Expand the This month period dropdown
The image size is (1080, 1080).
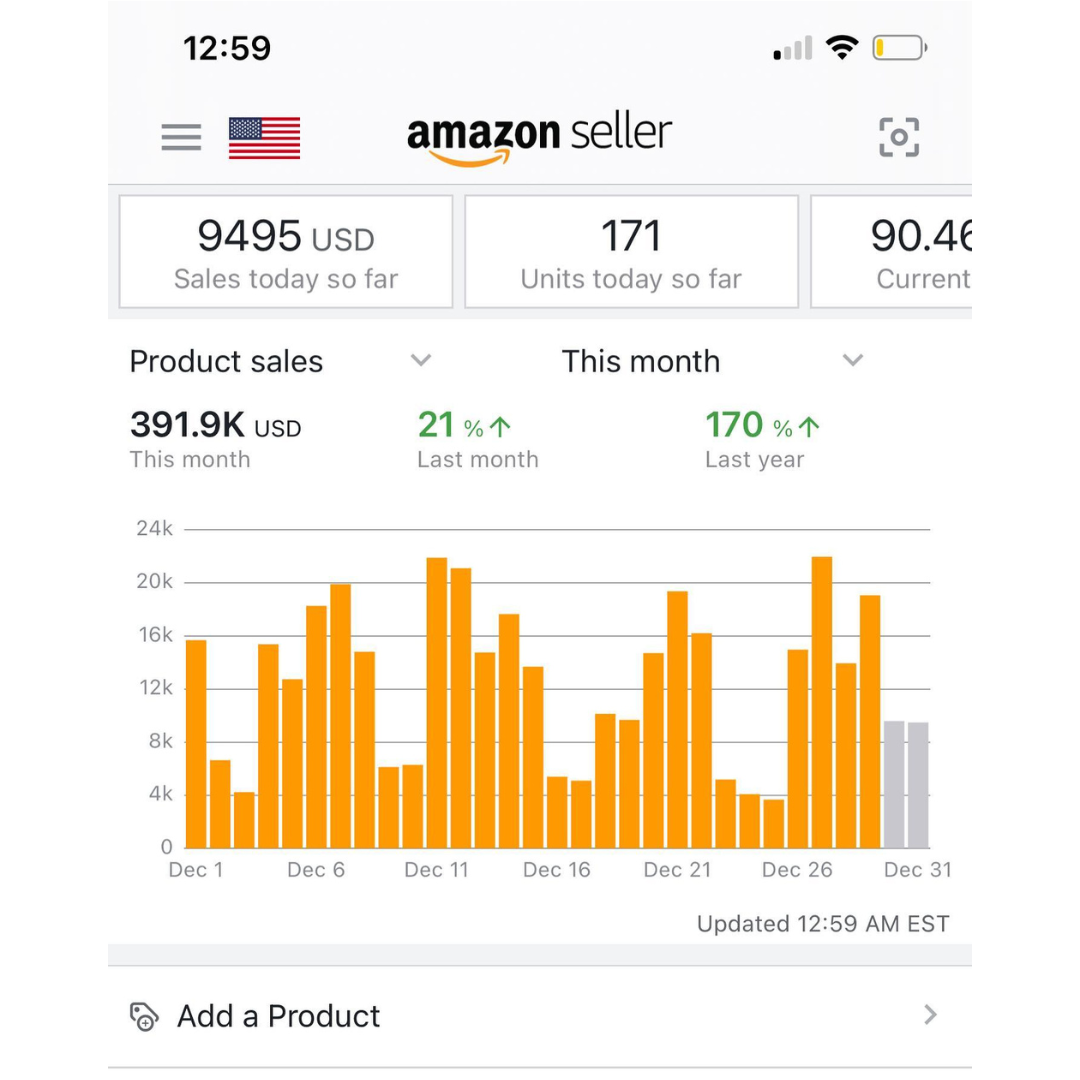852,360
